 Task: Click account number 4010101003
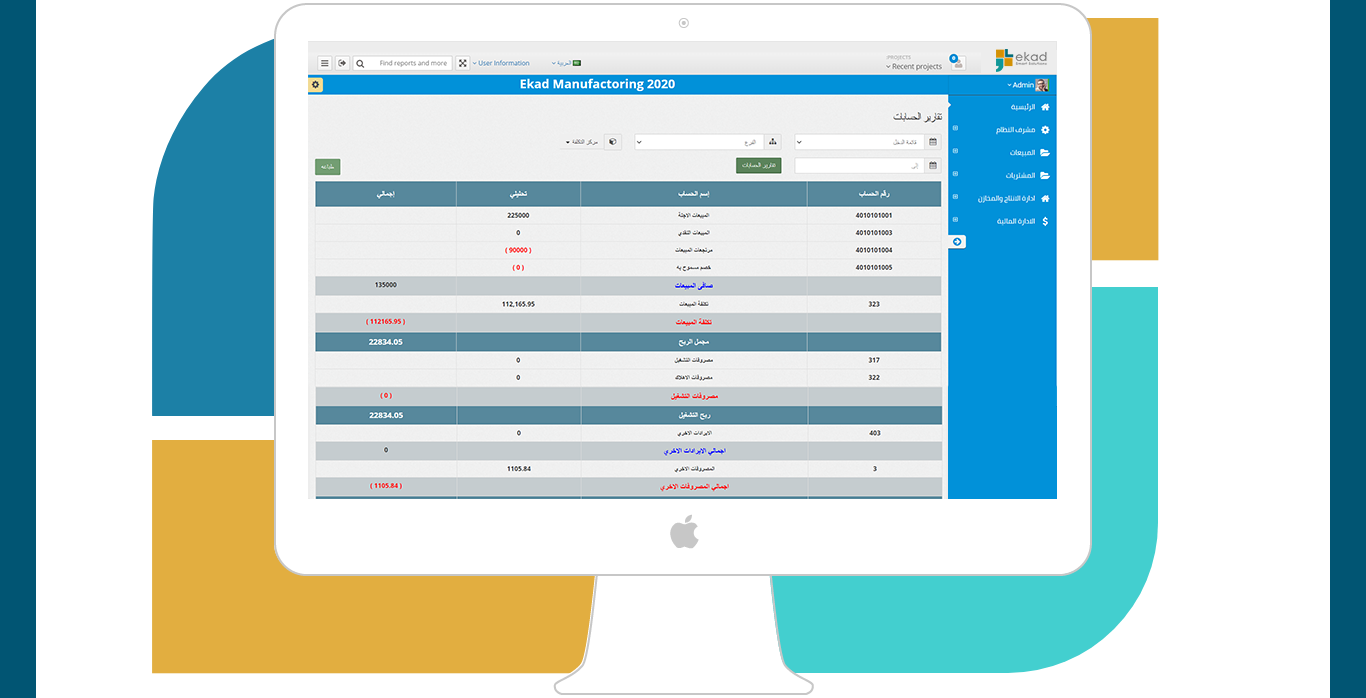pos(874,233)
